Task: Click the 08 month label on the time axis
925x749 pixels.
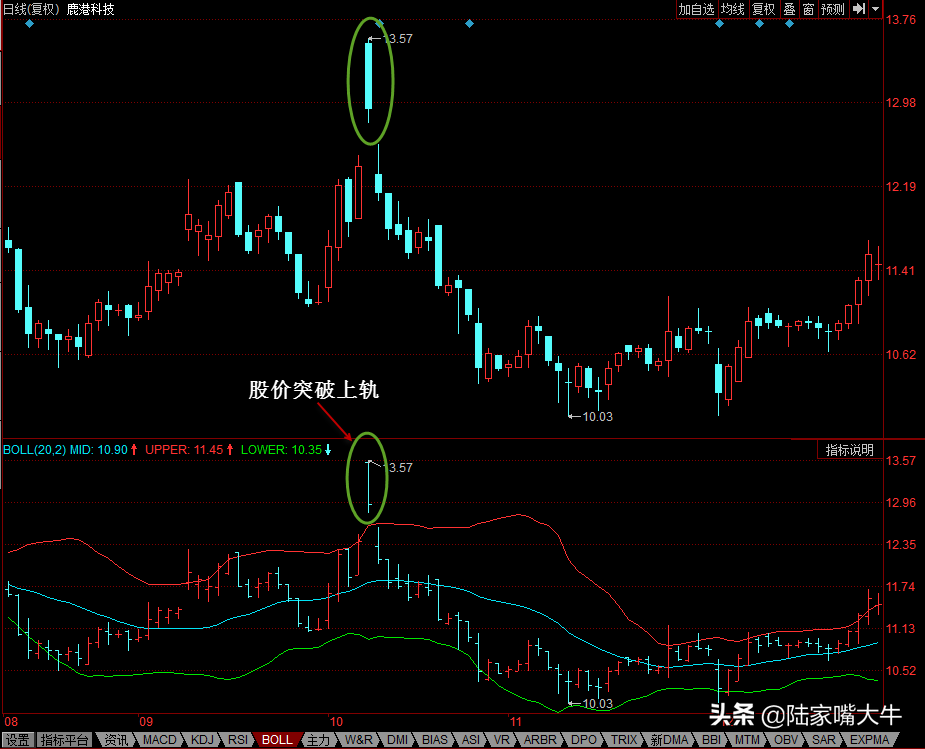Action: tap(11, 721)
